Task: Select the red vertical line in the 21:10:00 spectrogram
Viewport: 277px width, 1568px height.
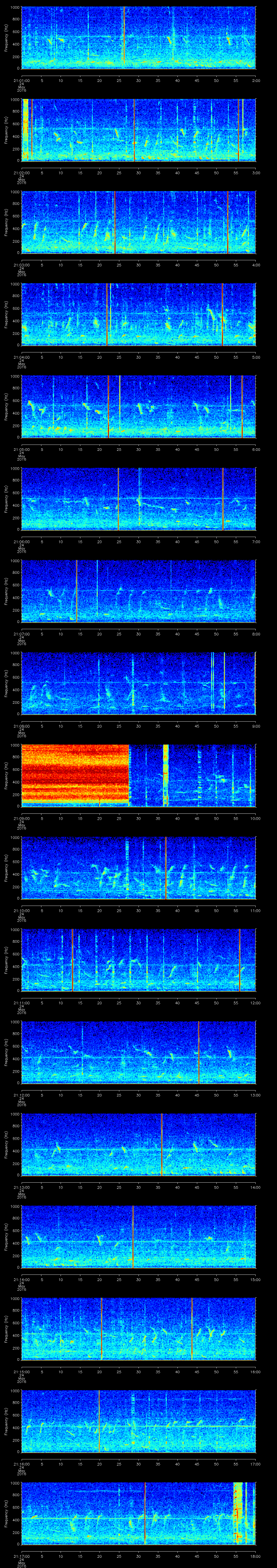Action: pyautogui.click(x=166, y=868)
